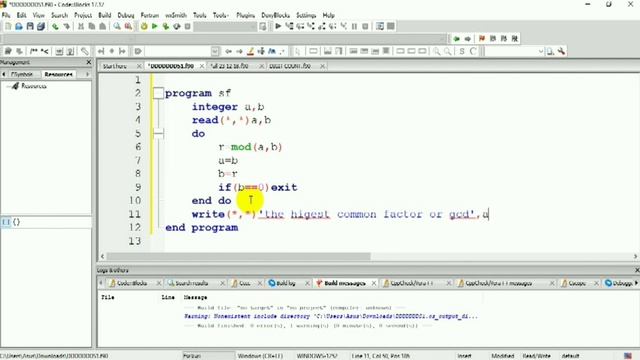Switch to the Start here tab
Image resolution: width=640 pixels, height=360 pixels.
pyautogui.click(x=115, y=66)
